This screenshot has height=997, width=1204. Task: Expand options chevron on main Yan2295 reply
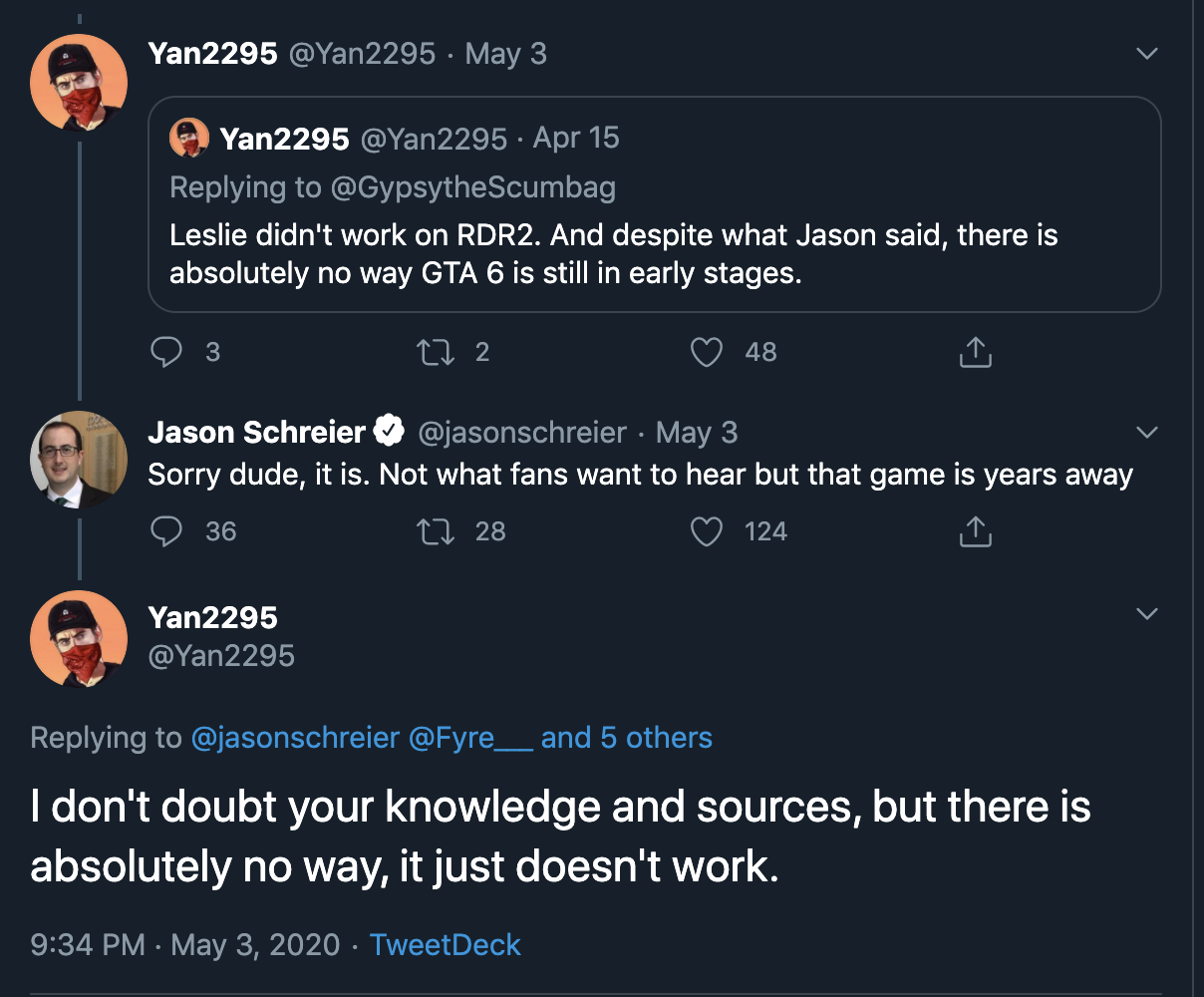pos(1147,613)
